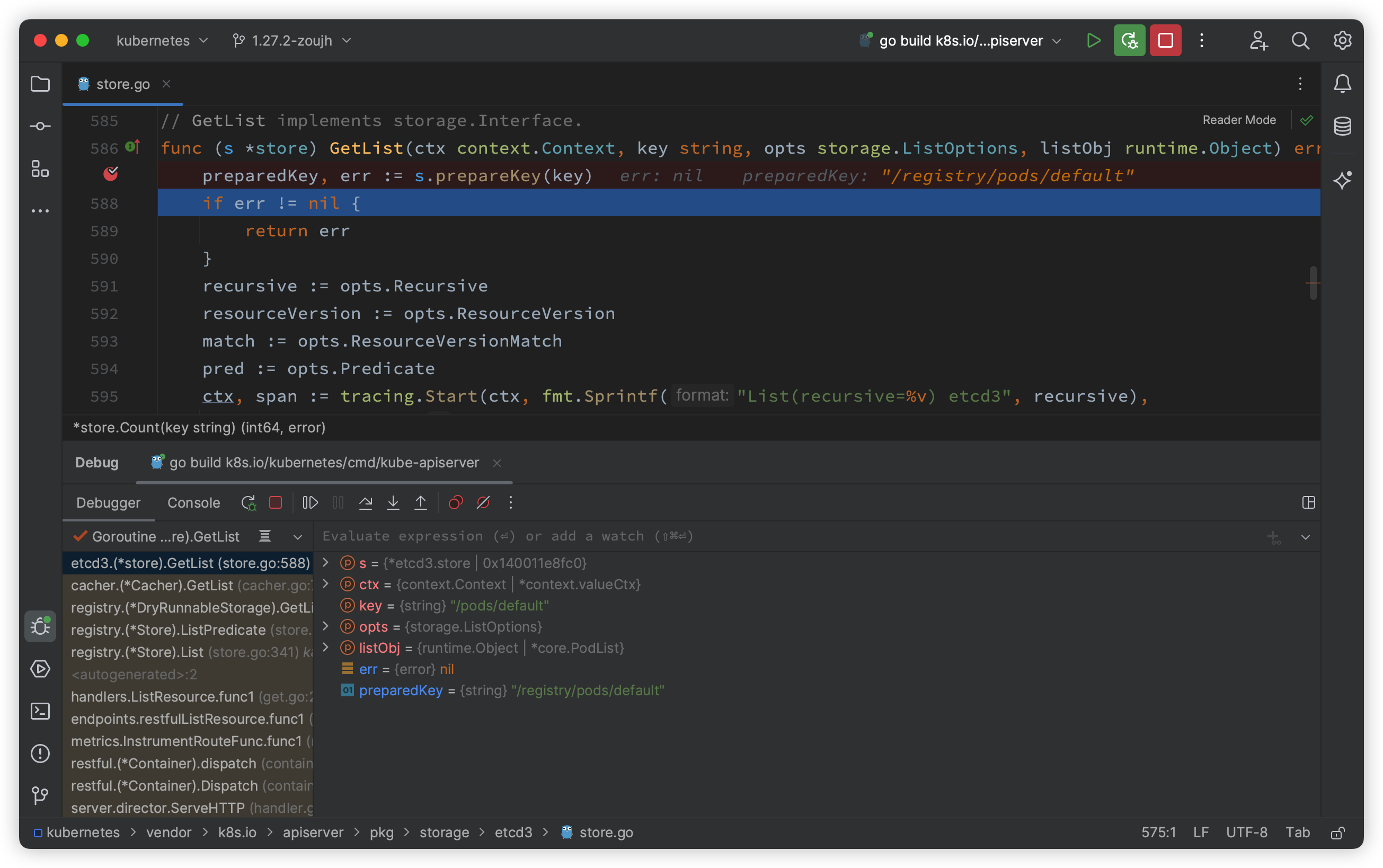Run the go build configuration
This screenshot has height=868, width=1383.
point(1093,40)
